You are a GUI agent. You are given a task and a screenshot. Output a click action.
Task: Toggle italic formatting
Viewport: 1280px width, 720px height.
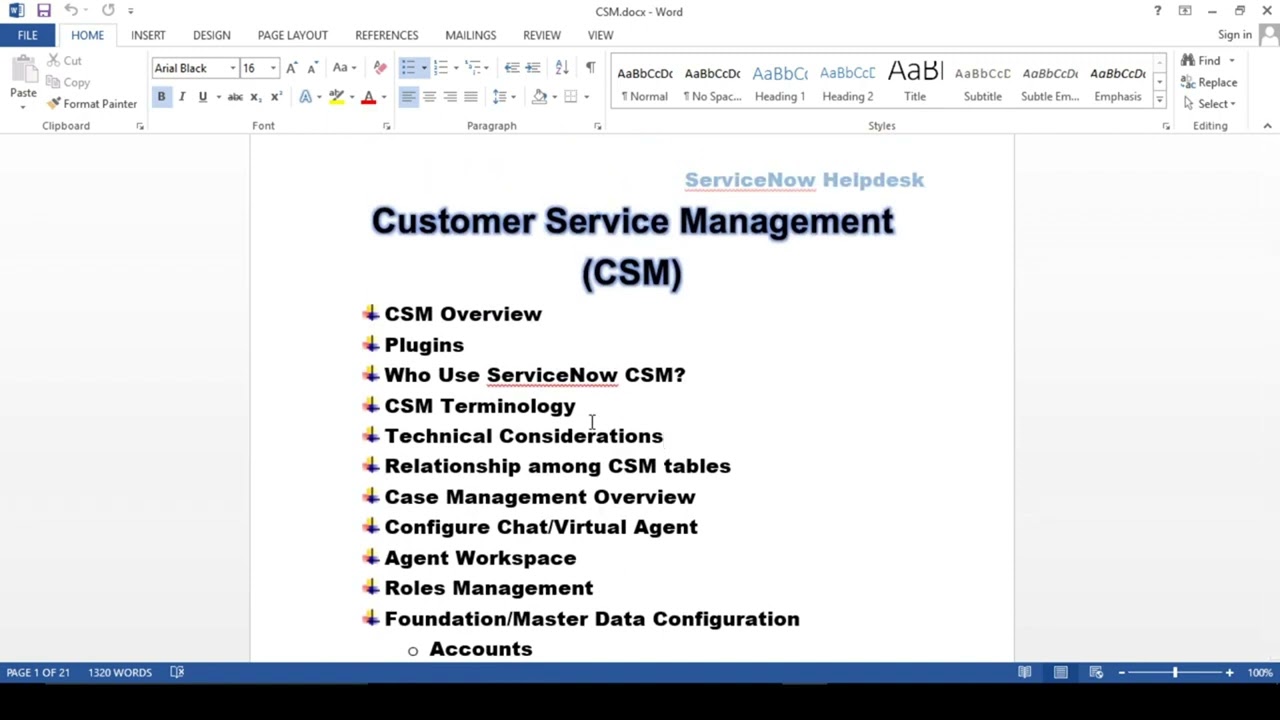click(x=182, y=97)
